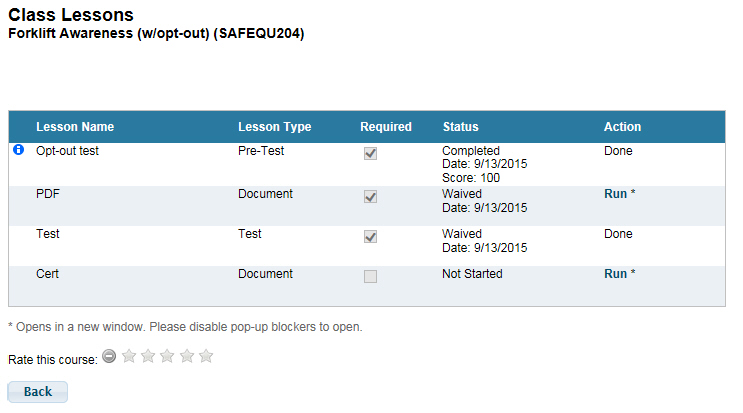Click the Status column header

click(460, 127)
